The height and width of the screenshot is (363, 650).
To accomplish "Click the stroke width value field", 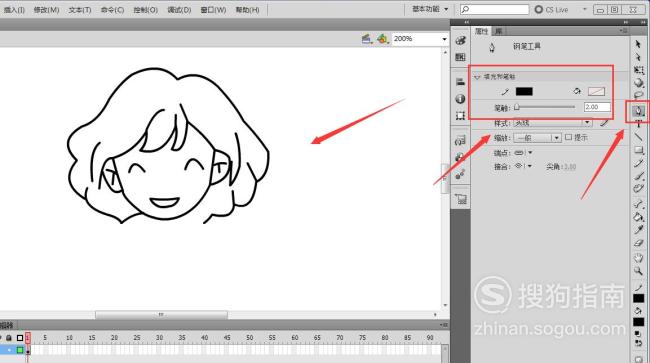I will (x=597, y=107).
